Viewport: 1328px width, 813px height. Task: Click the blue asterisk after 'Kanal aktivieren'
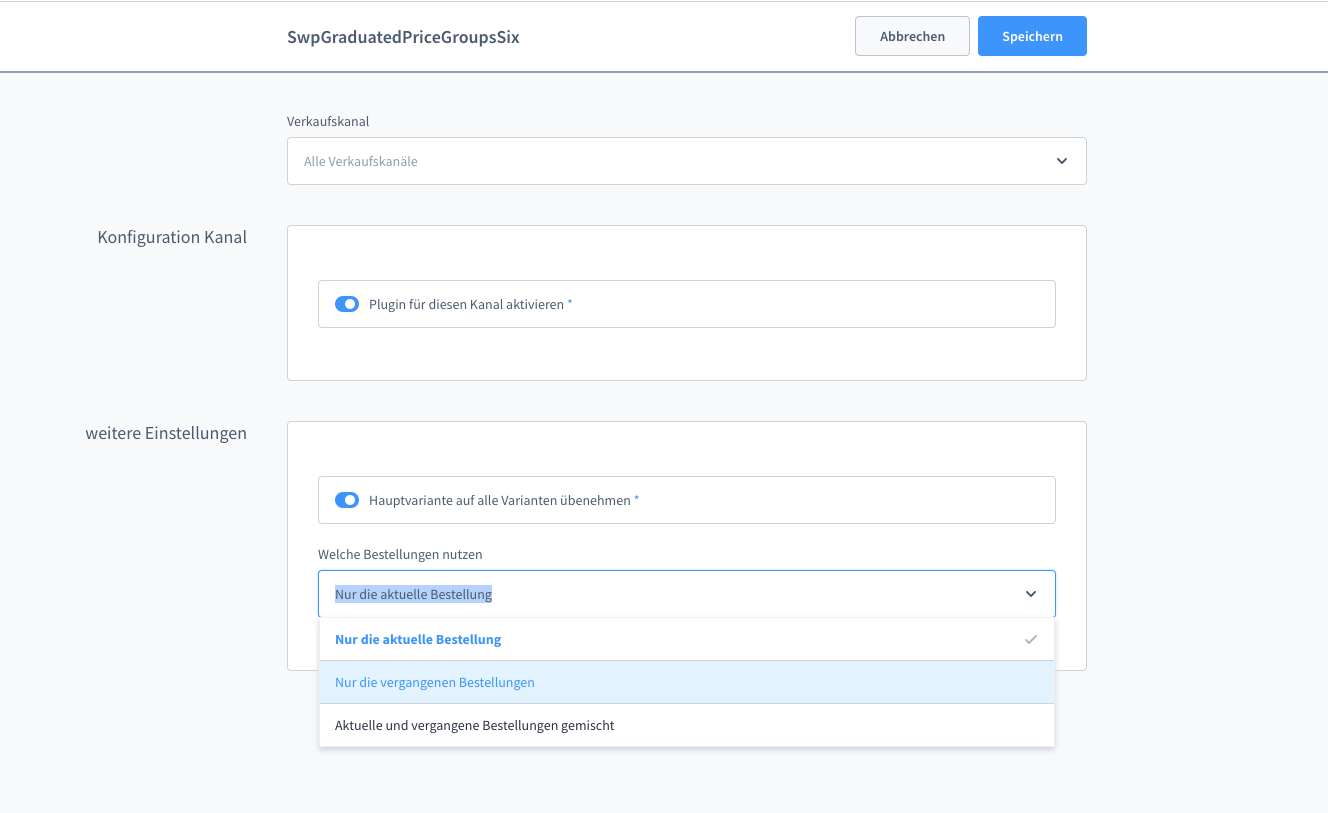click(570, 303)
